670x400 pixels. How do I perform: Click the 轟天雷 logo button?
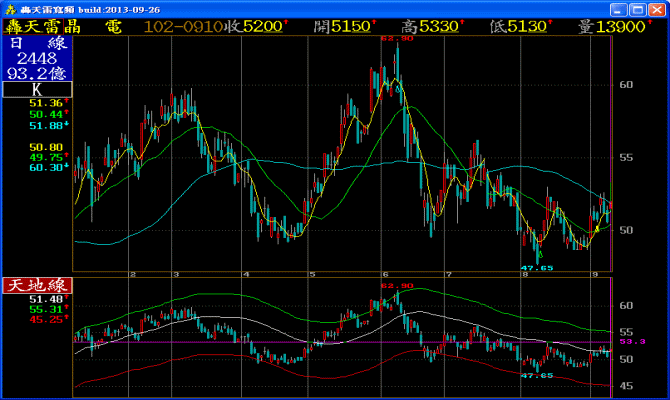click(33, 27)
